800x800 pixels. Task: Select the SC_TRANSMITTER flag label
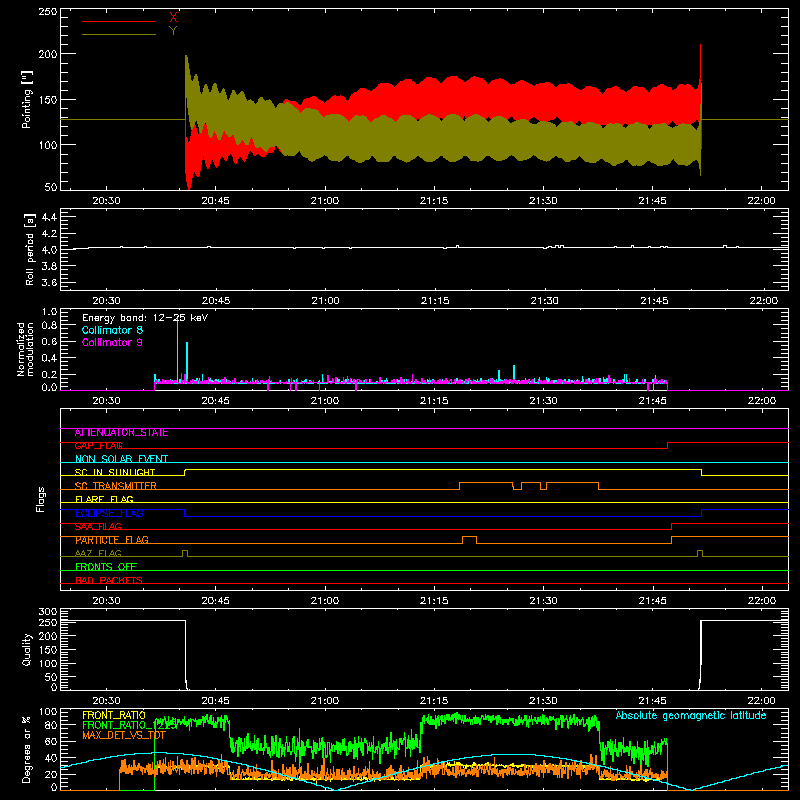coord(116,486)
